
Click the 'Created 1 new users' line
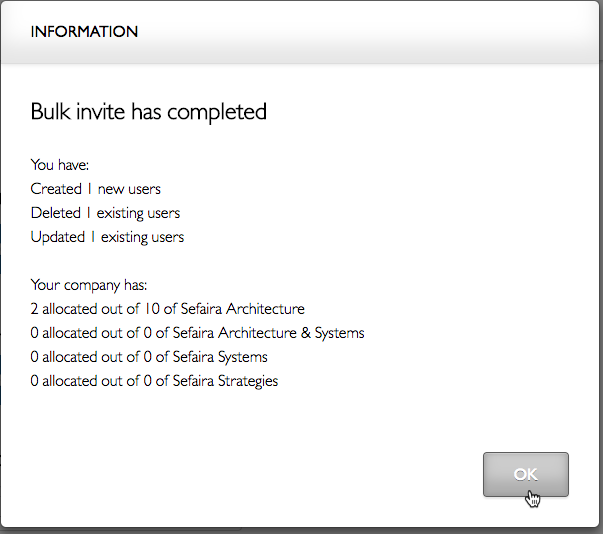tap(95, 189)
